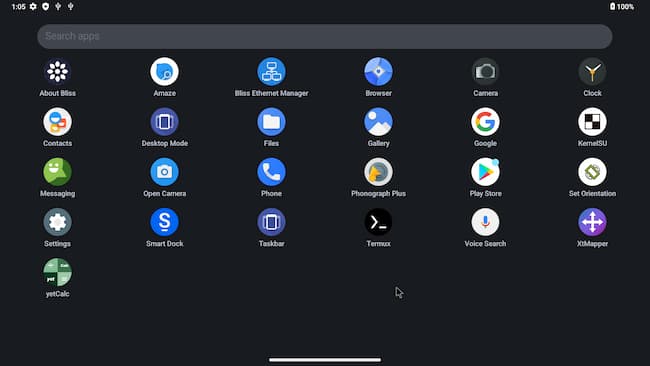Open the Play Store
The width and height of the screenshot is (650, 366).
point(485,172)
